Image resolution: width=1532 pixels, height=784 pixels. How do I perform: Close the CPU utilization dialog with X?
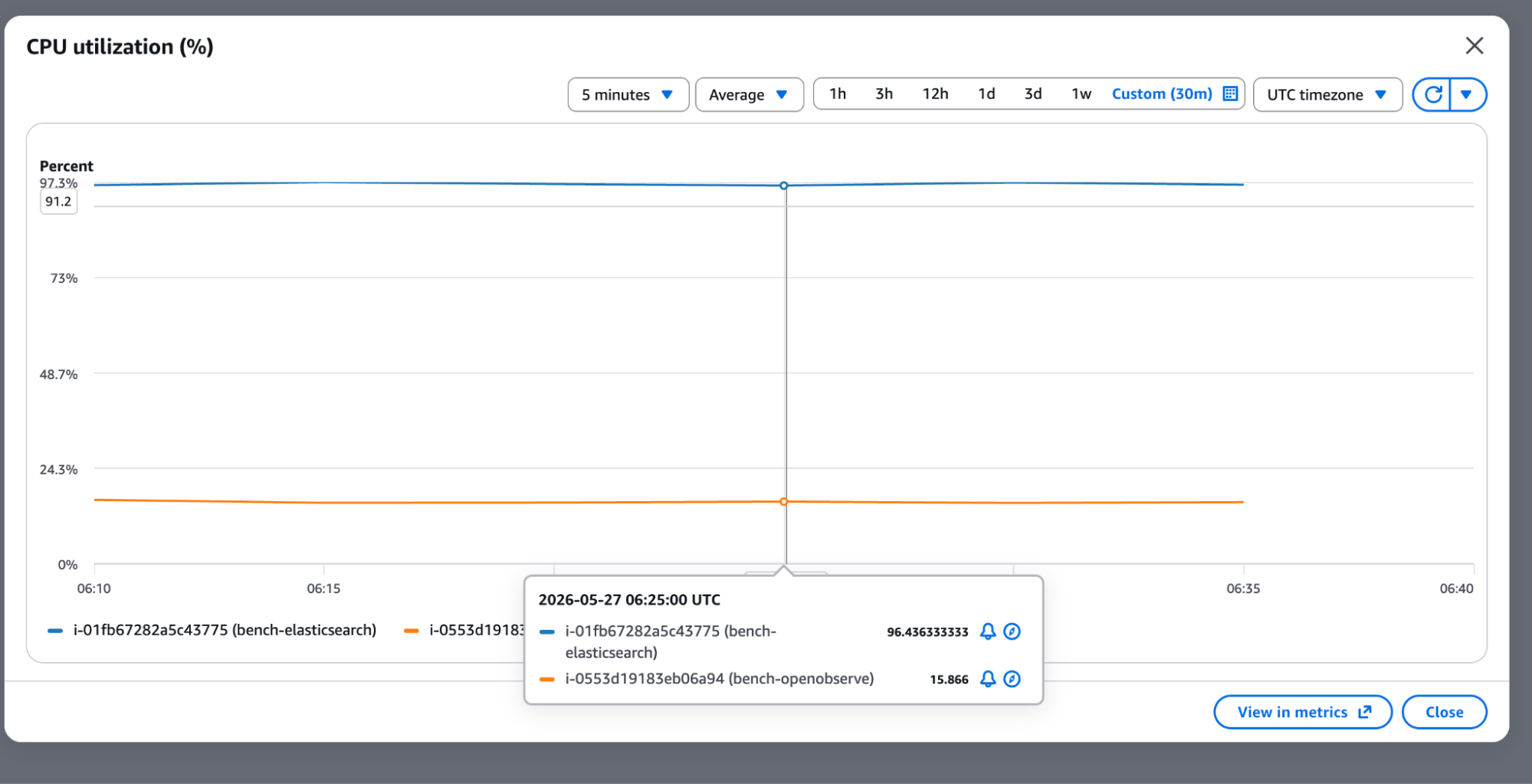click(x=1474, y=46)
